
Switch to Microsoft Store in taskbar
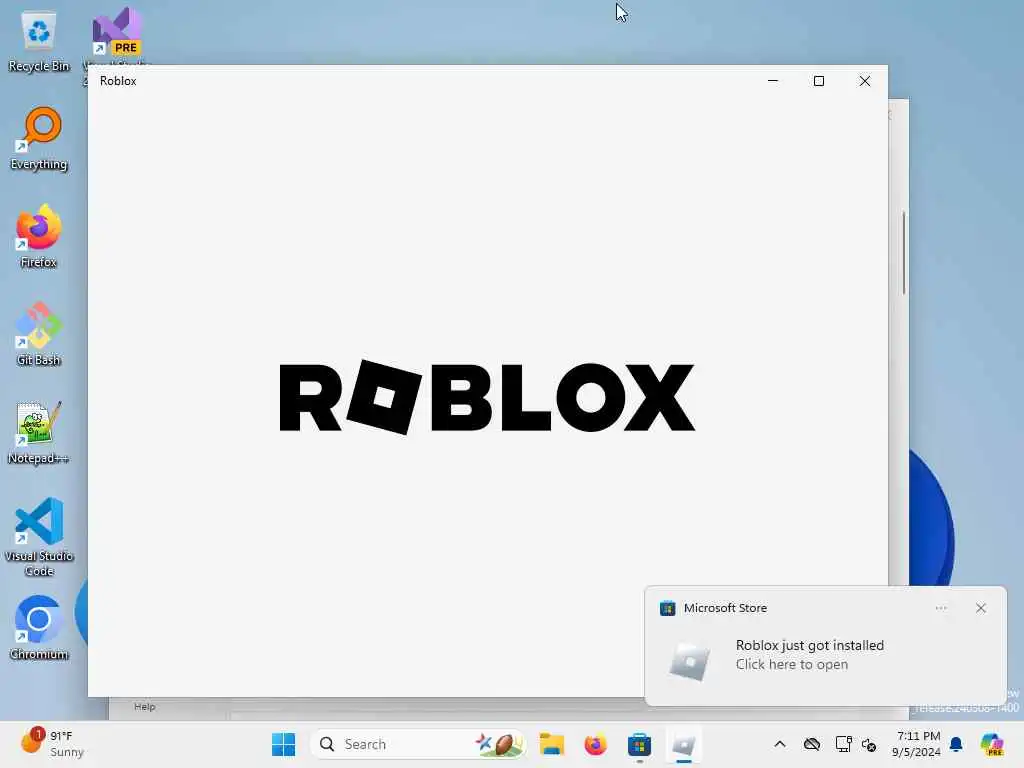pos(639,744)
